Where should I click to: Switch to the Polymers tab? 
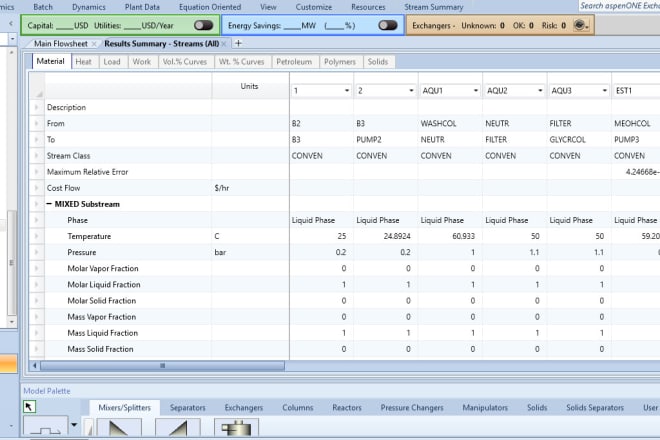pyautogui.click(x=340, y=61)
